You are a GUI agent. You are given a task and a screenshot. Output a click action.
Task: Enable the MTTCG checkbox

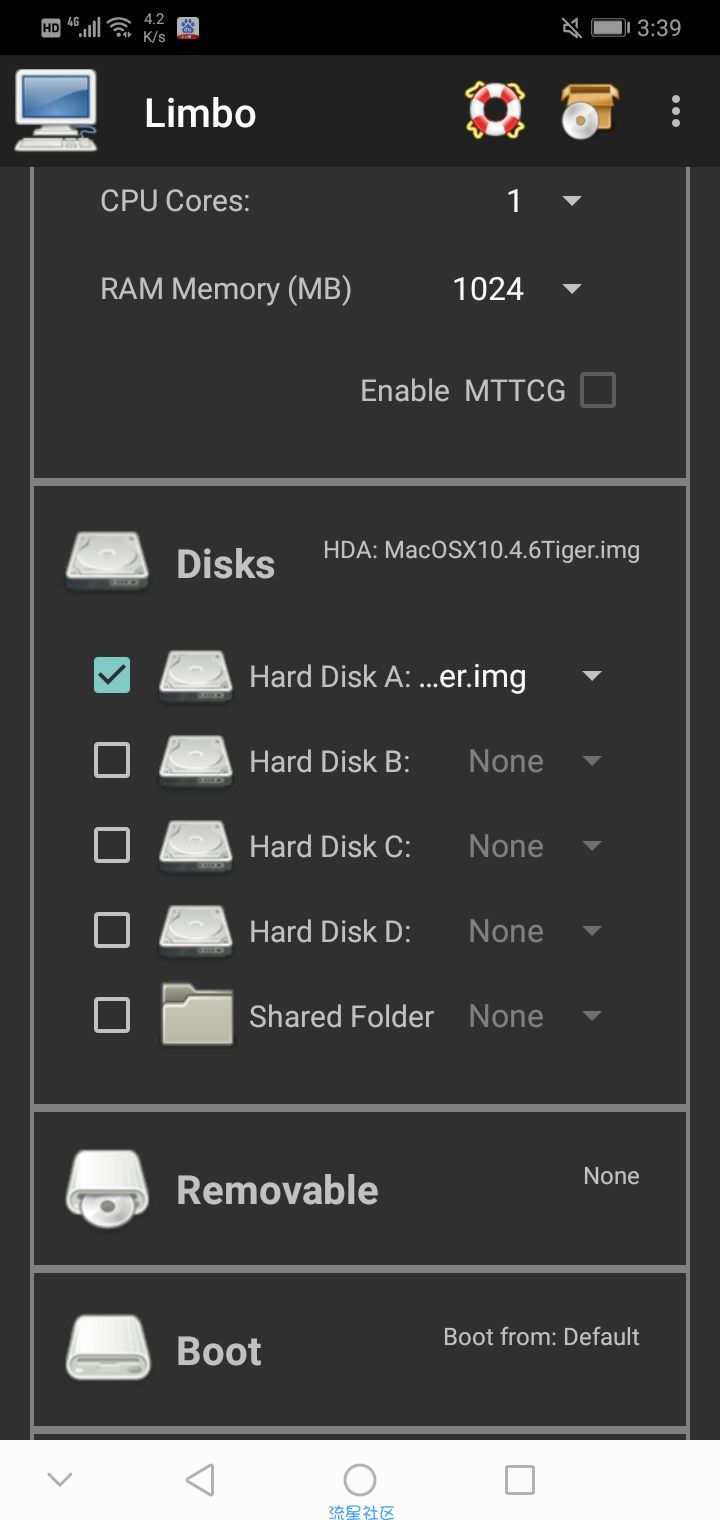[x=598, y=390]
